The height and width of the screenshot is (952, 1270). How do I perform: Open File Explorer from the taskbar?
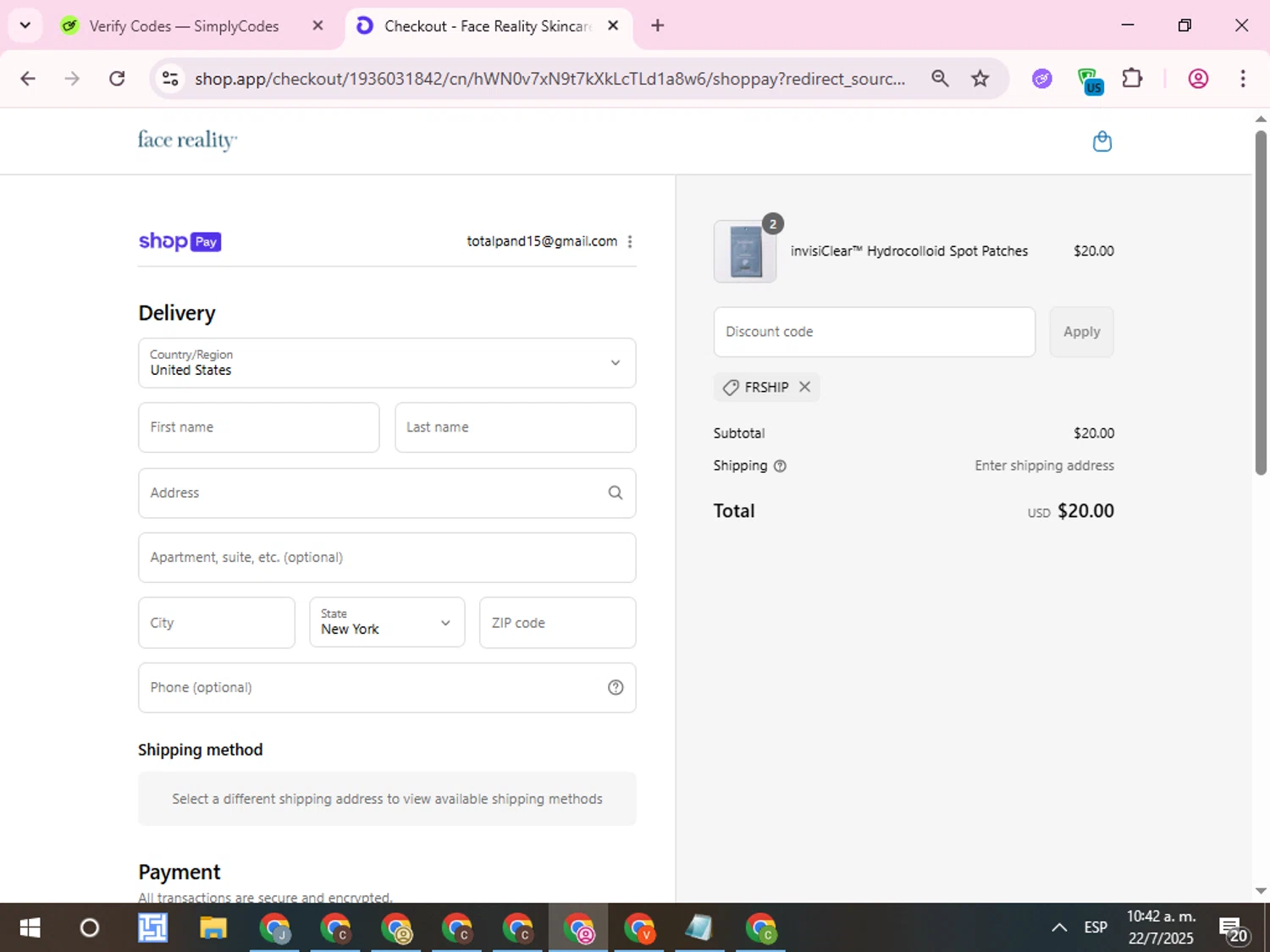pyautogui.click(x=213, y=928)
